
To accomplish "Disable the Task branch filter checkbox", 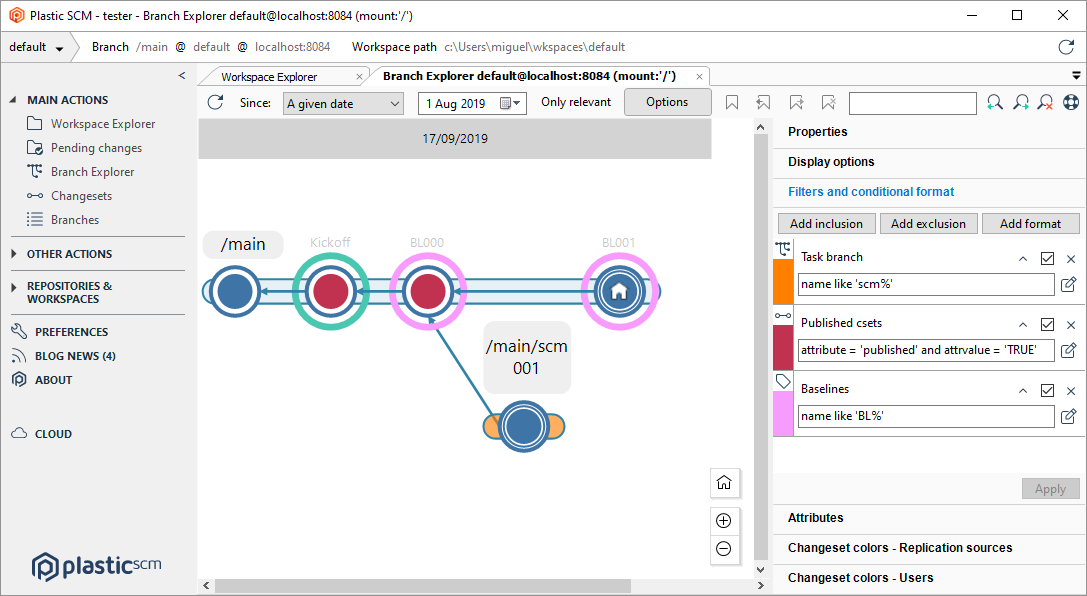I will click(x=1047, y=258).
